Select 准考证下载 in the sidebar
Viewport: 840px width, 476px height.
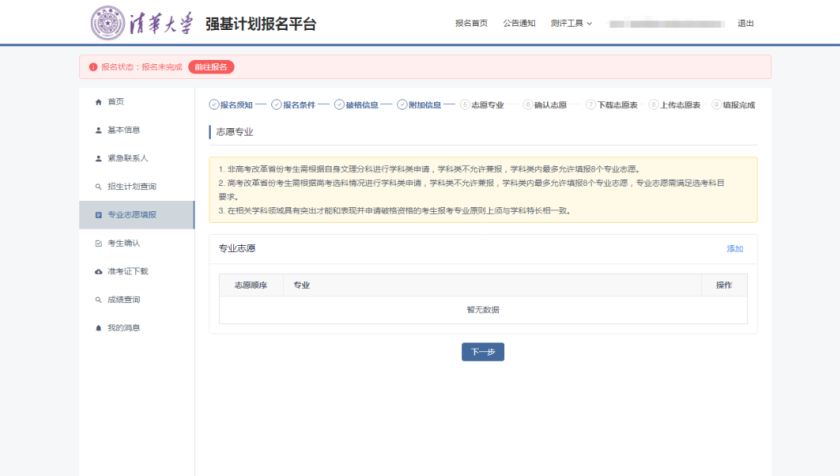coord(137,271)
